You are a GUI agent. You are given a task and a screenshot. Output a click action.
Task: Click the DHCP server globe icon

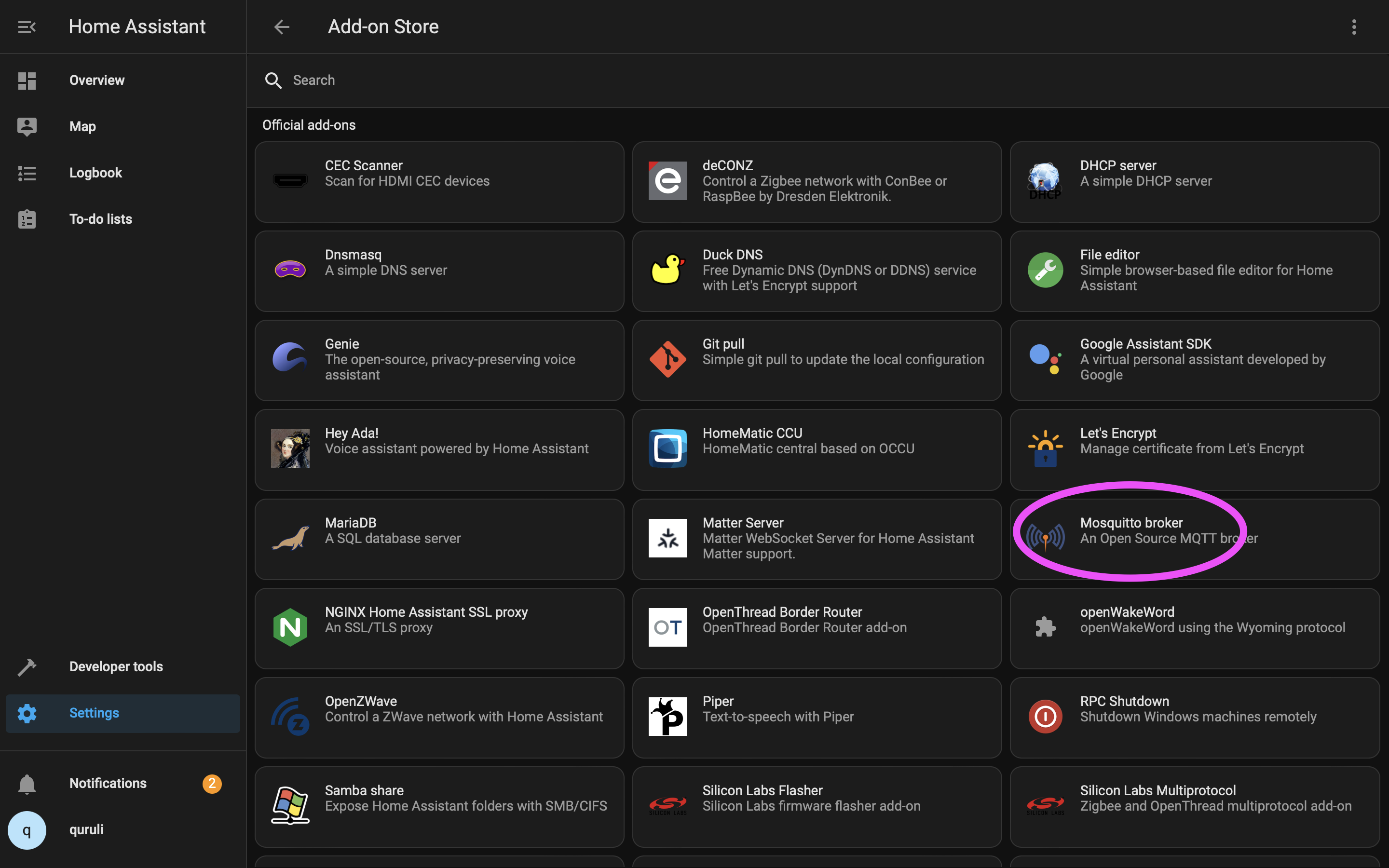[1045, 181]
